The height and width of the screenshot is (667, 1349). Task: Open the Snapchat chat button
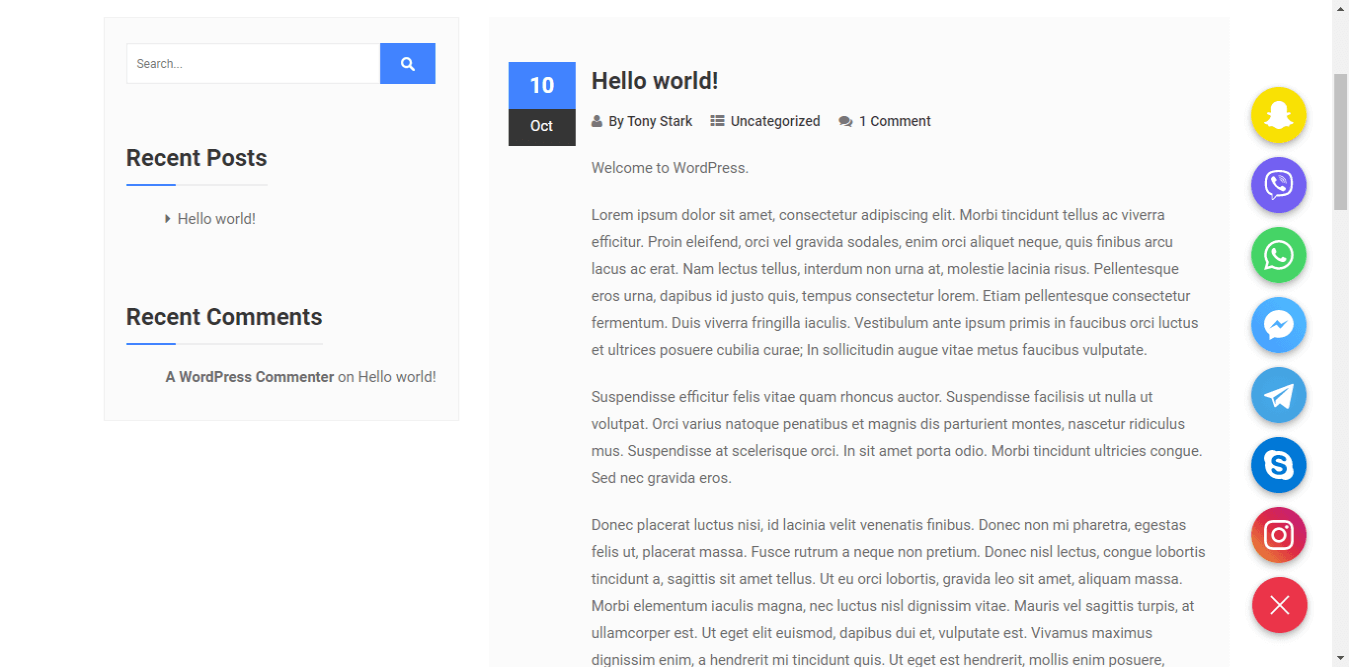(x=1279, y=115)
